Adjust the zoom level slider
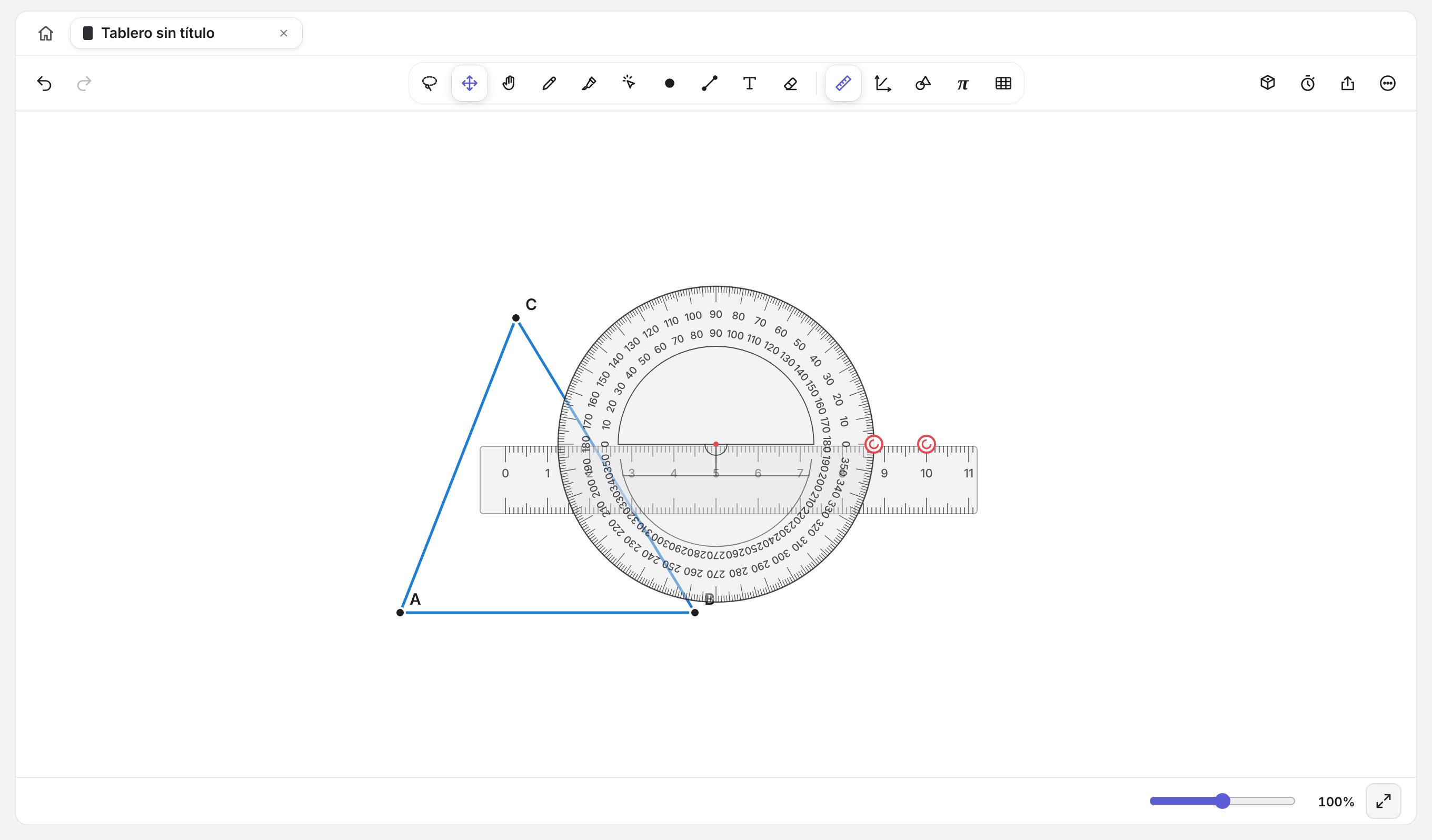 coord(1222,802)
